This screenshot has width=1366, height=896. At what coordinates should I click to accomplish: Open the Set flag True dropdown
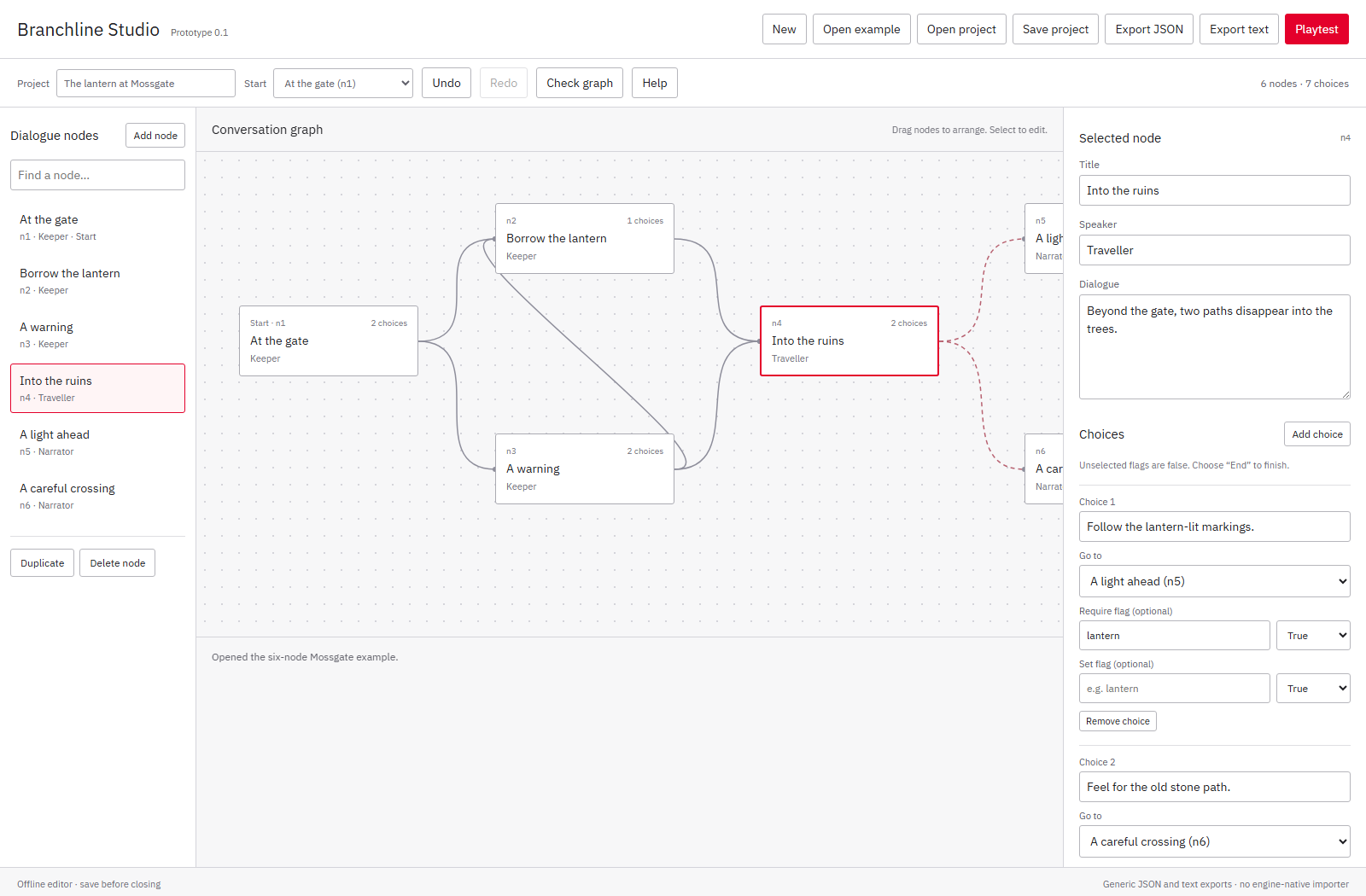[x=1313, y=689]
